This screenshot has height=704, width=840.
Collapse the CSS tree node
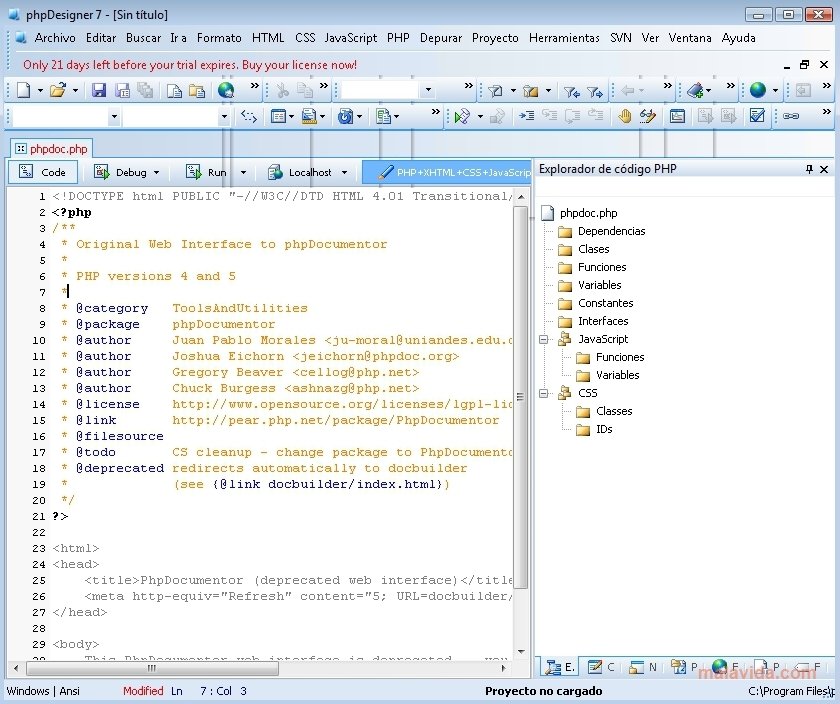tap(544, 393)
